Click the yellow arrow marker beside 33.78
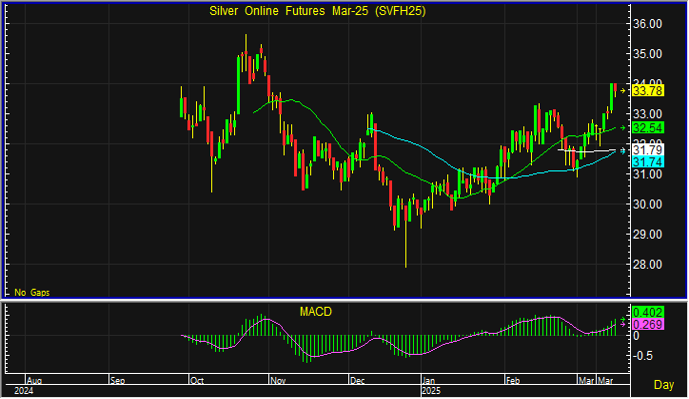This screenshot has height=399, width=689. point(622,91)
